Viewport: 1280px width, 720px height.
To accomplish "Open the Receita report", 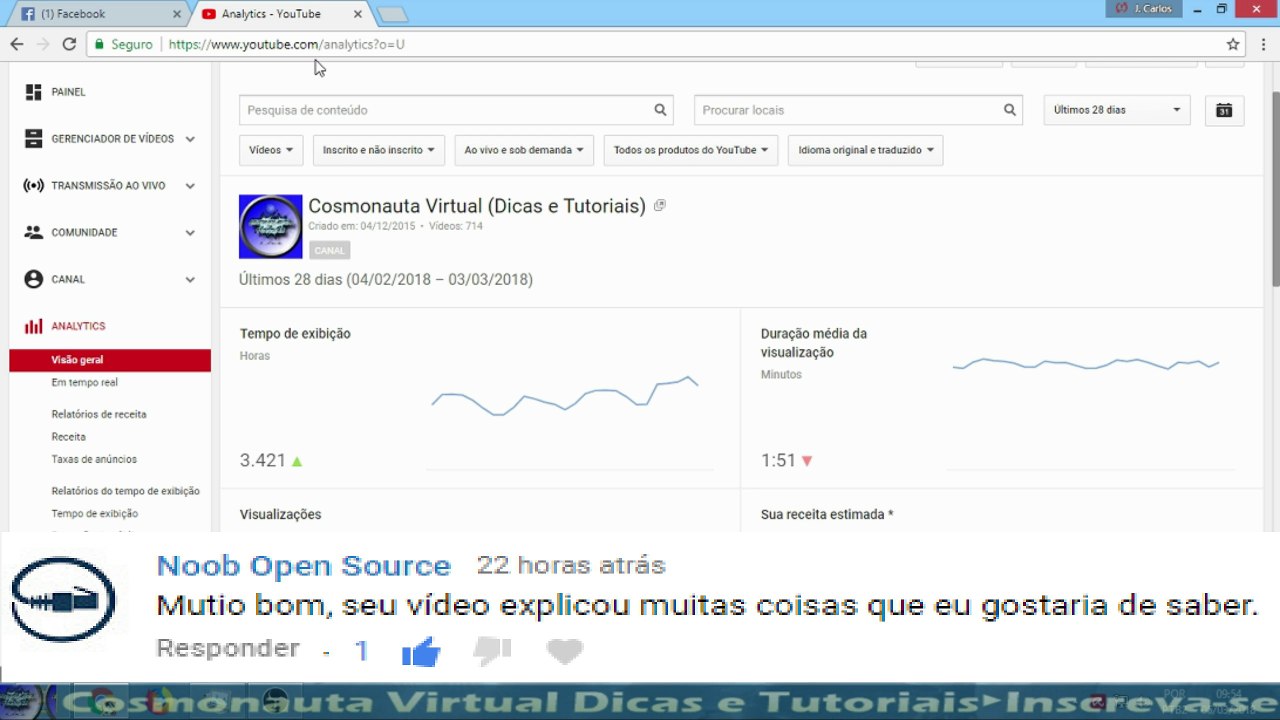I will click(69, 437).
